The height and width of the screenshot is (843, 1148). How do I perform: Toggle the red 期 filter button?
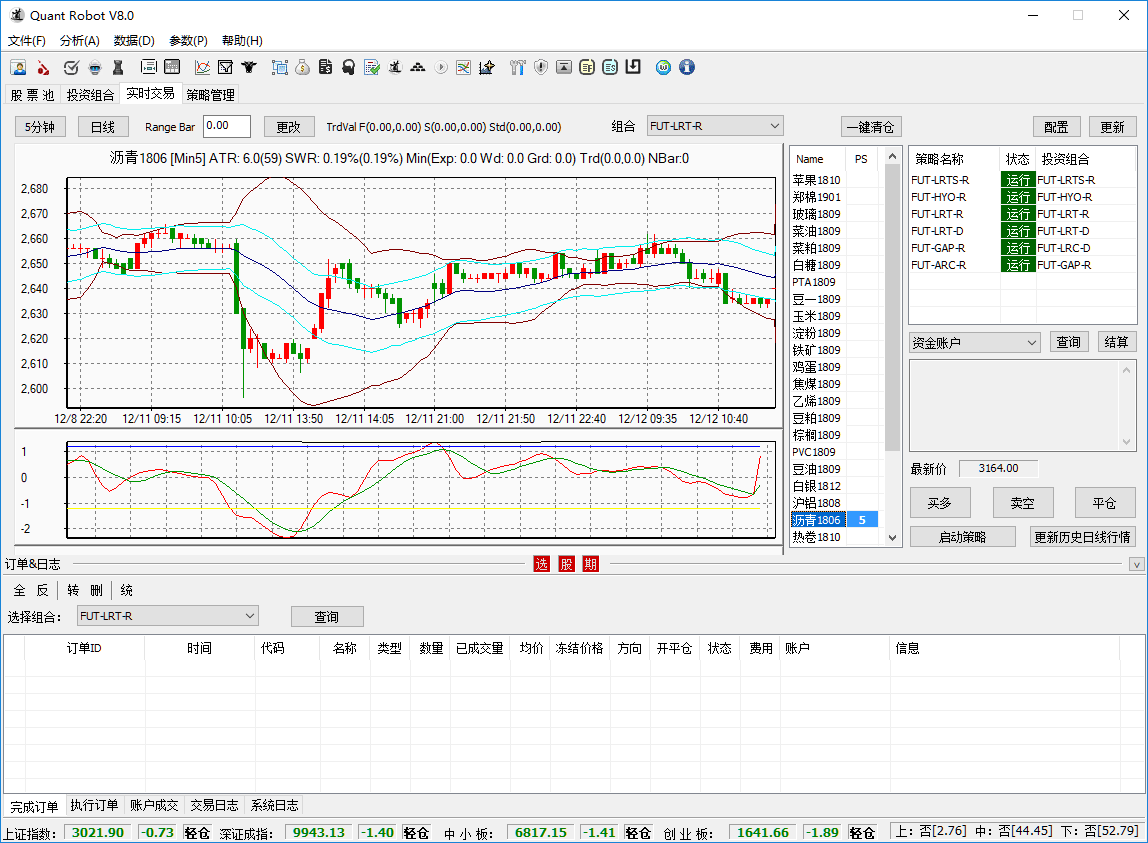pos(591,564)
